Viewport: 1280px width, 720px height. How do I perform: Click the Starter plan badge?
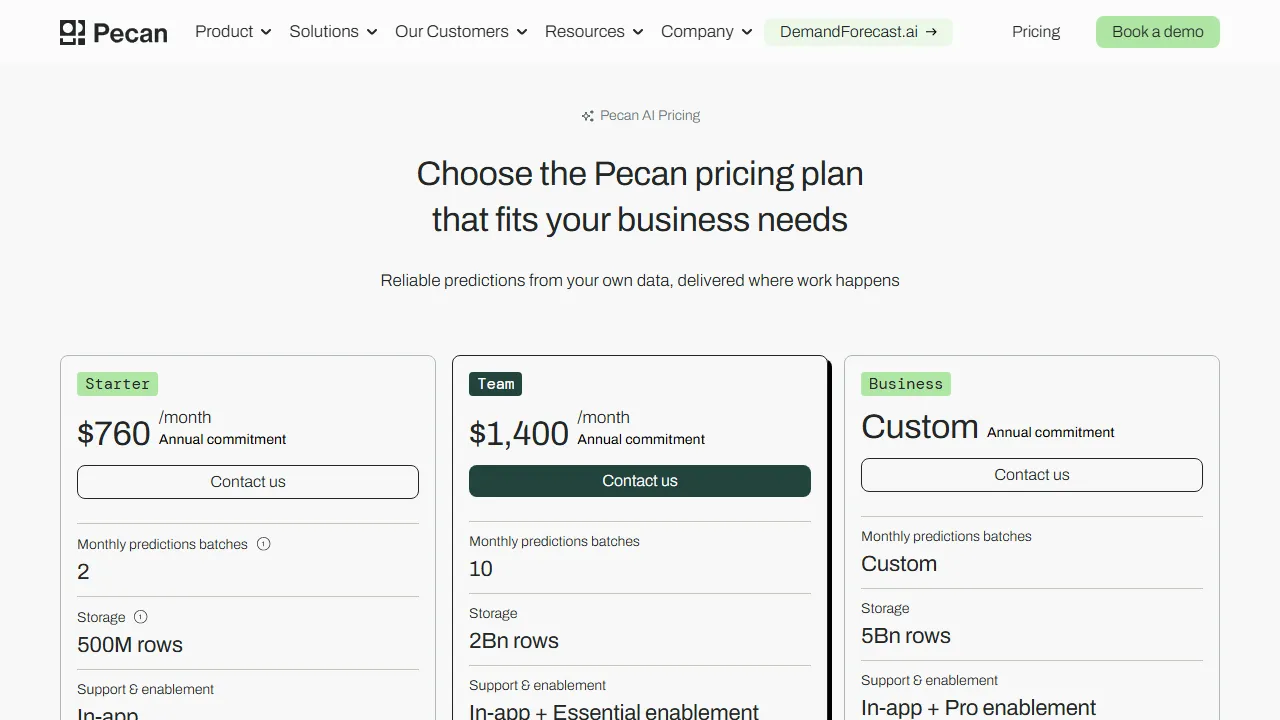[x=117, y=384]
